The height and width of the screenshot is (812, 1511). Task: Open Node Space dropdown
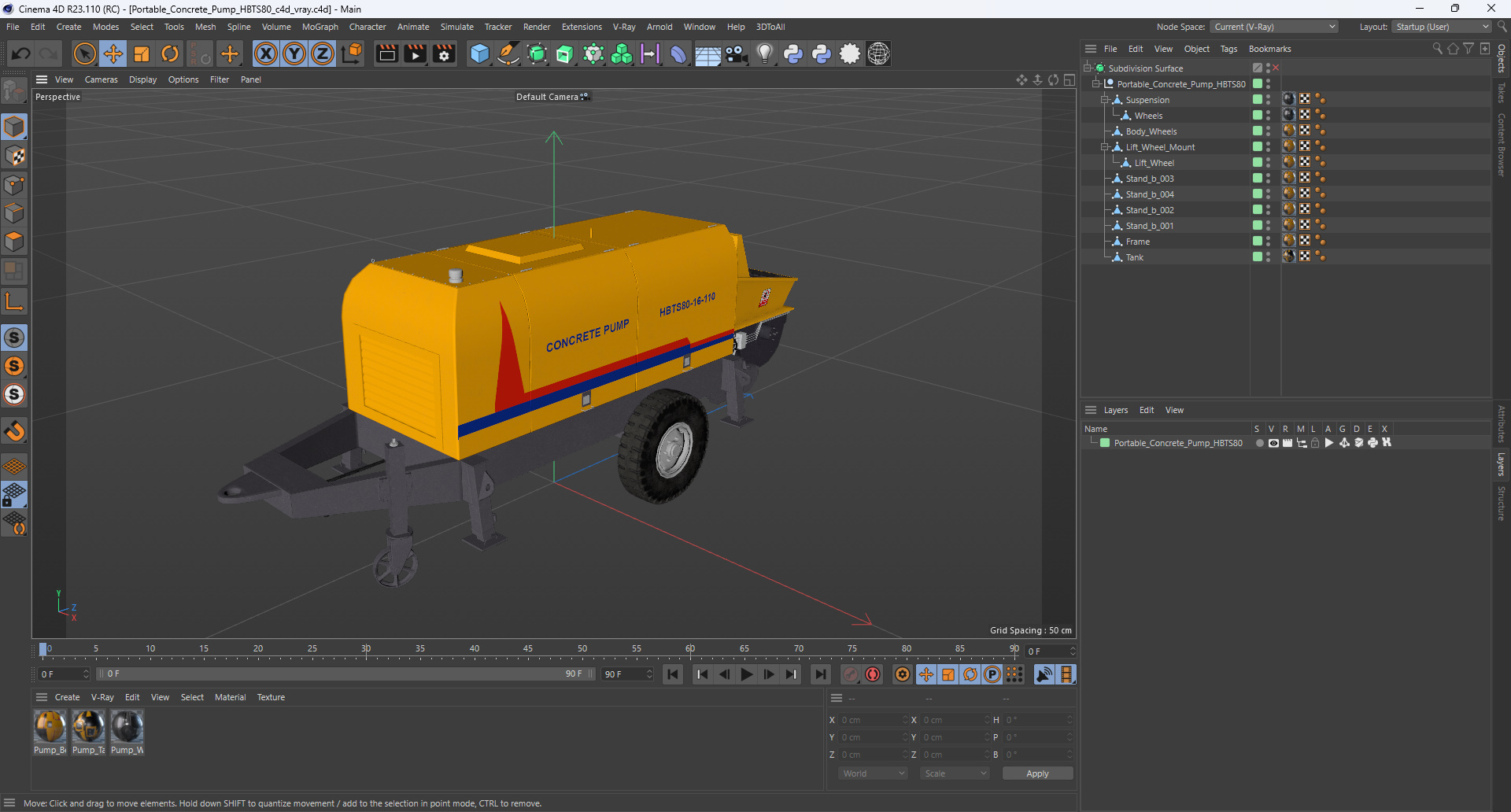click(1273, 27)
